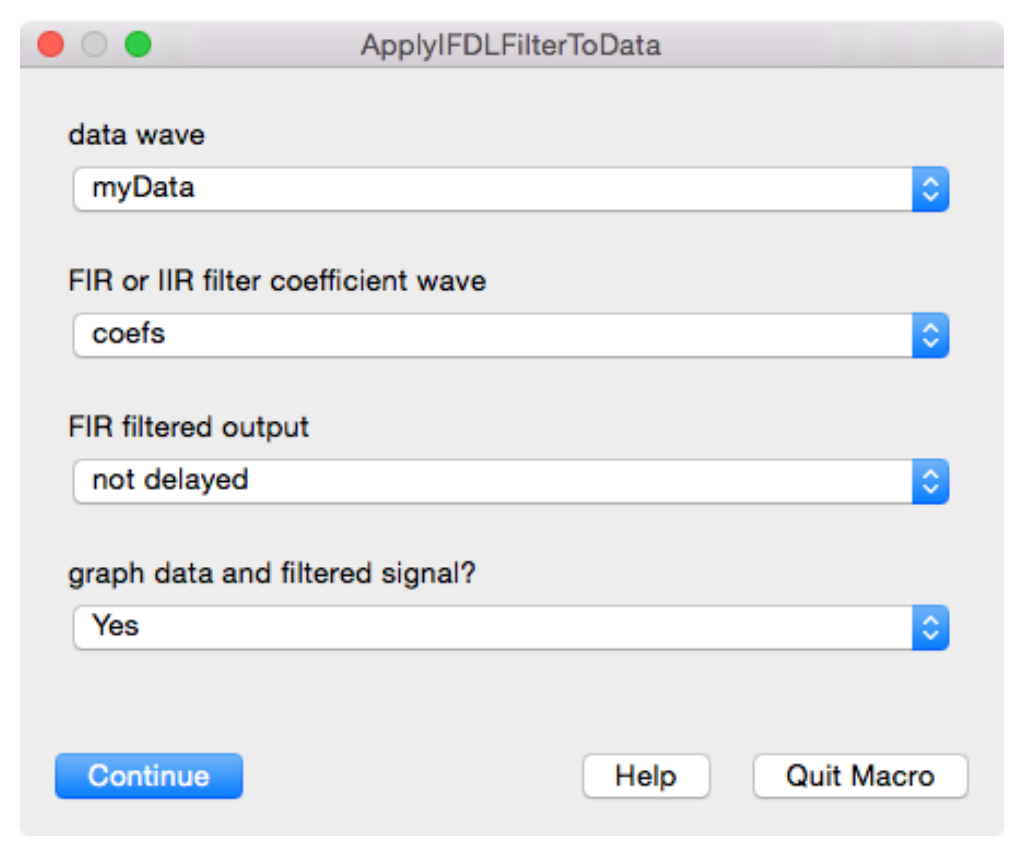Click the Quit Macro button

860,776
